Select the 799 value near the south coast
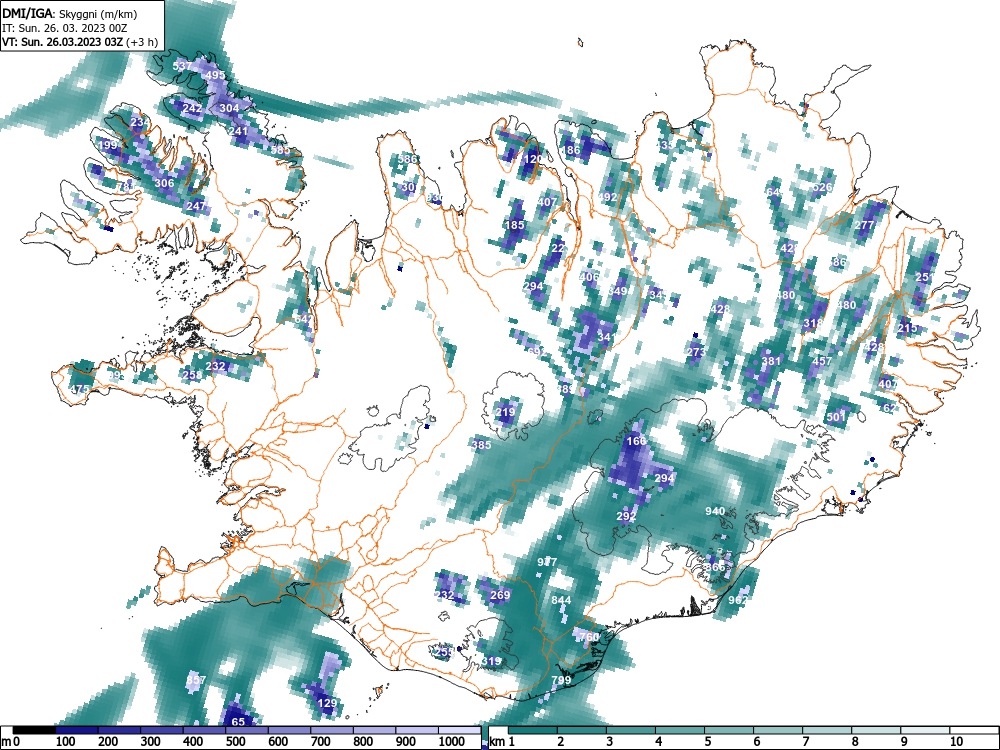This screenshot has height=750, width=1000. [x=561, y=680]
